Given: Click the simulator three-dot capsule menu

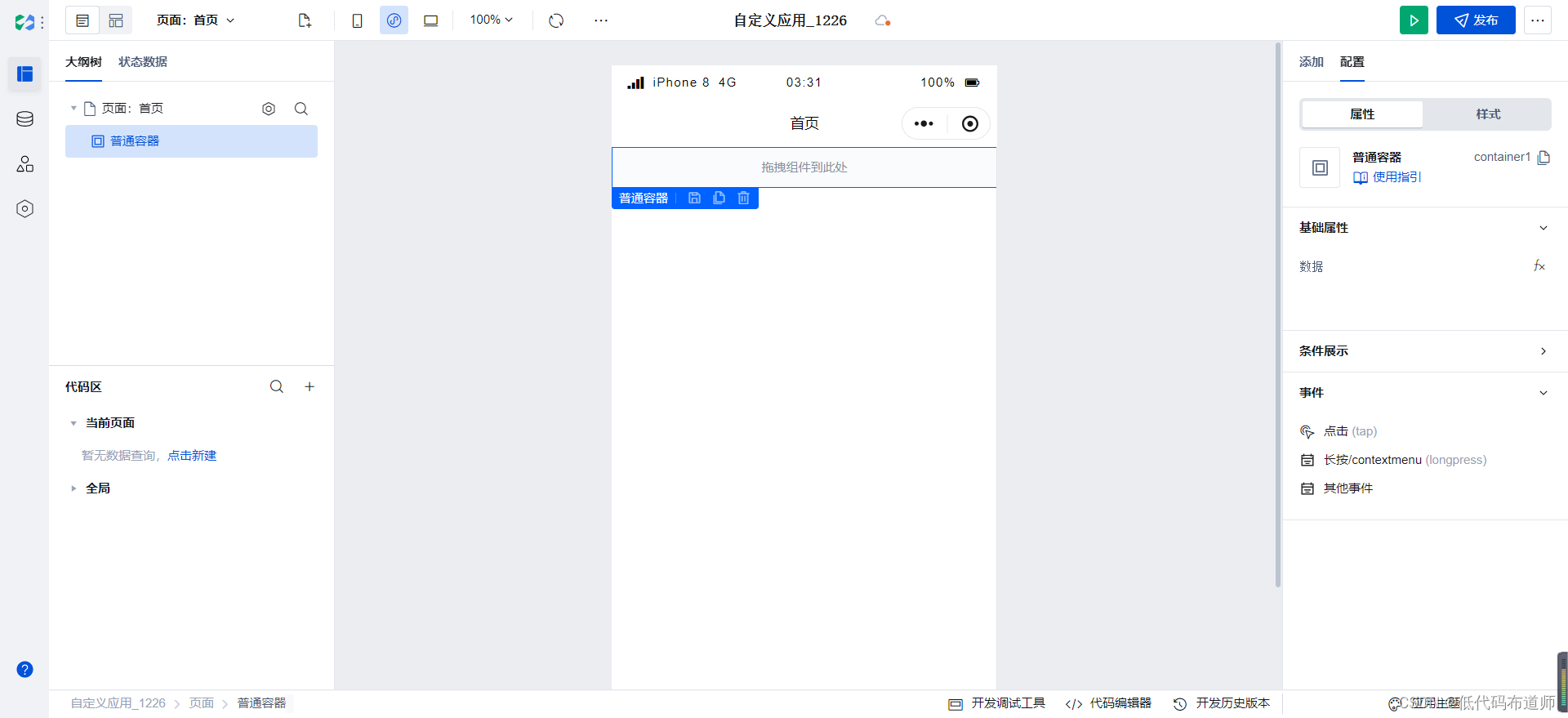Looking at the screenshot, I should (x=924, y=123).
